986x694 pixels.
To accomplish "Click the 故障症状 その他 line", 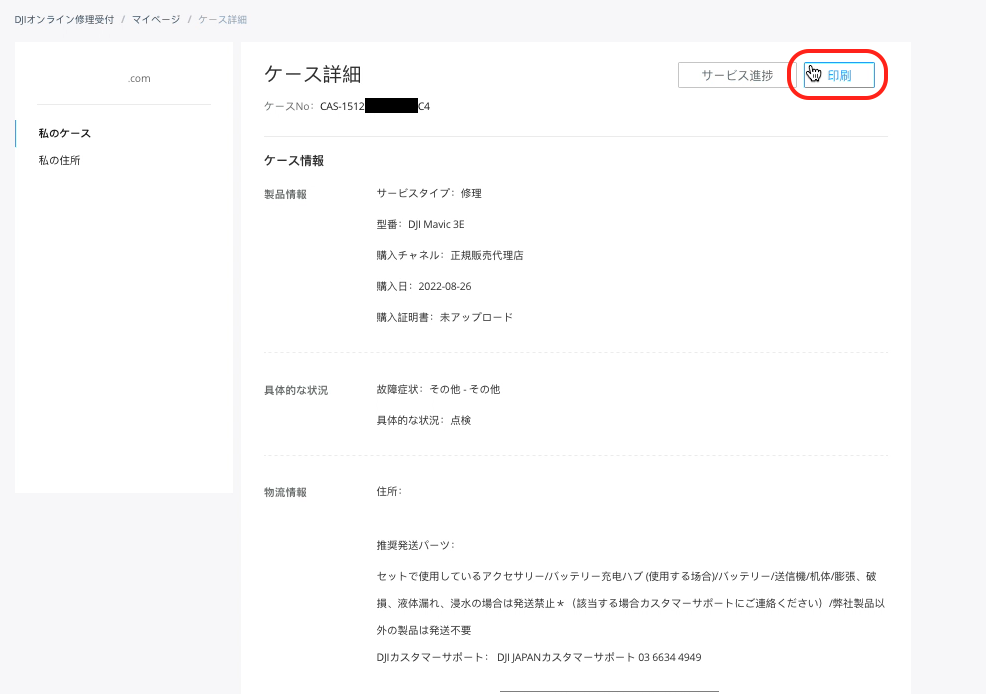I will click(437, 389).
